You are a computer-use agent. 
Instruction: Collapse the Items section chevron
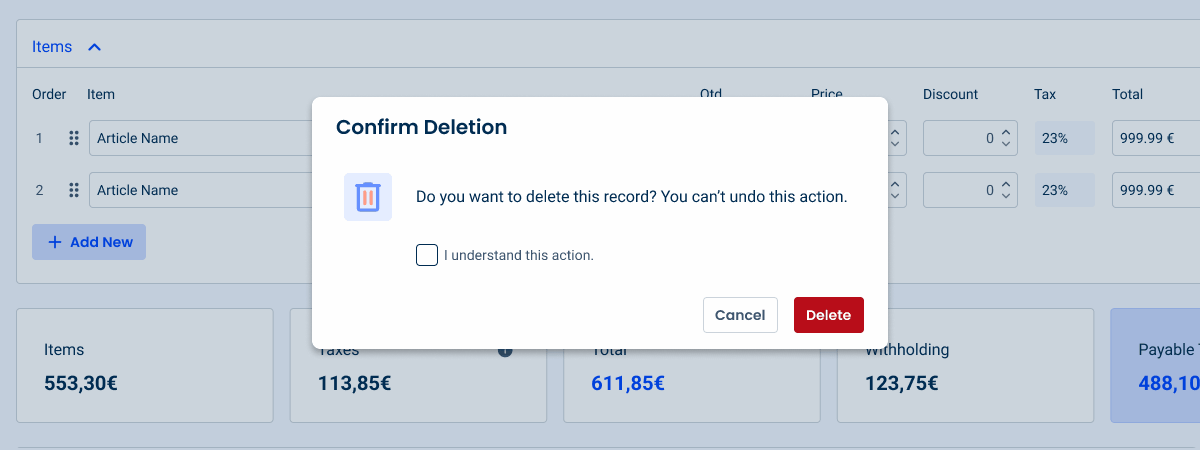coord(95,47)
